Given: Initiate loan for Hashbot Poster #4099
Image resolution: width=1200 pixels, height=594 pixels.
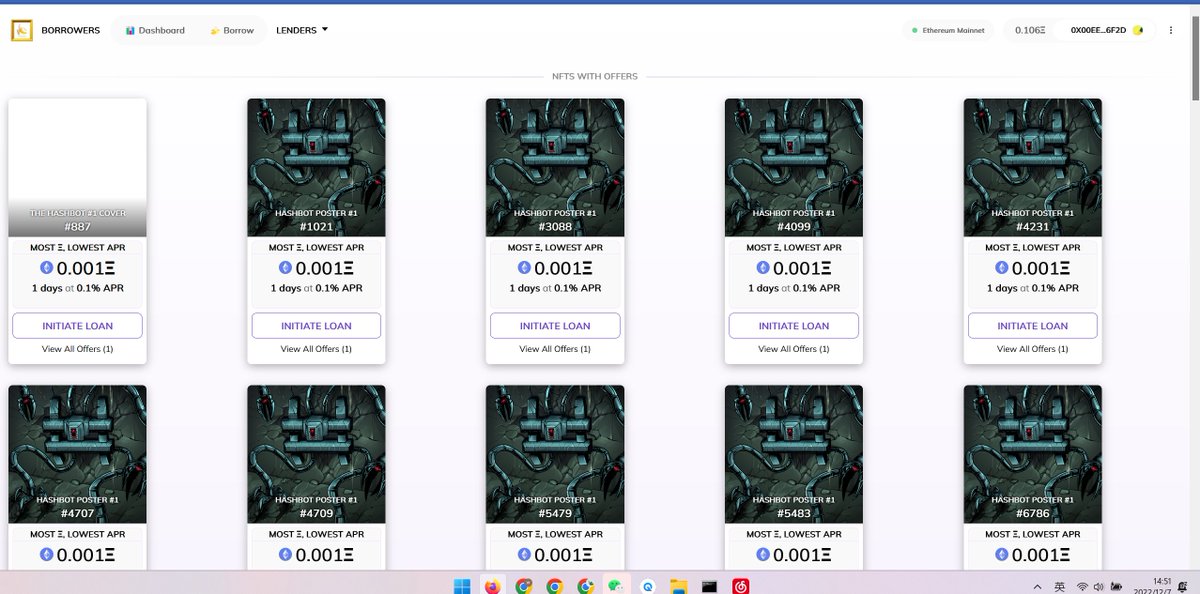Looking at the screenshot, I should [794, 326].
